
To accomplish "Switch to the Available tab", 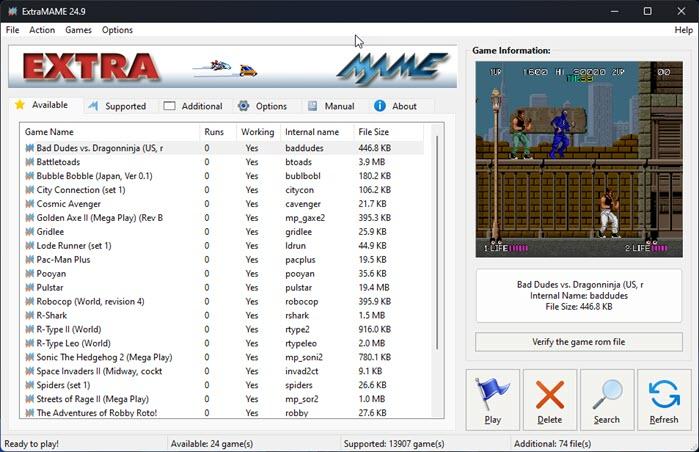I will [x=45, y=105].
